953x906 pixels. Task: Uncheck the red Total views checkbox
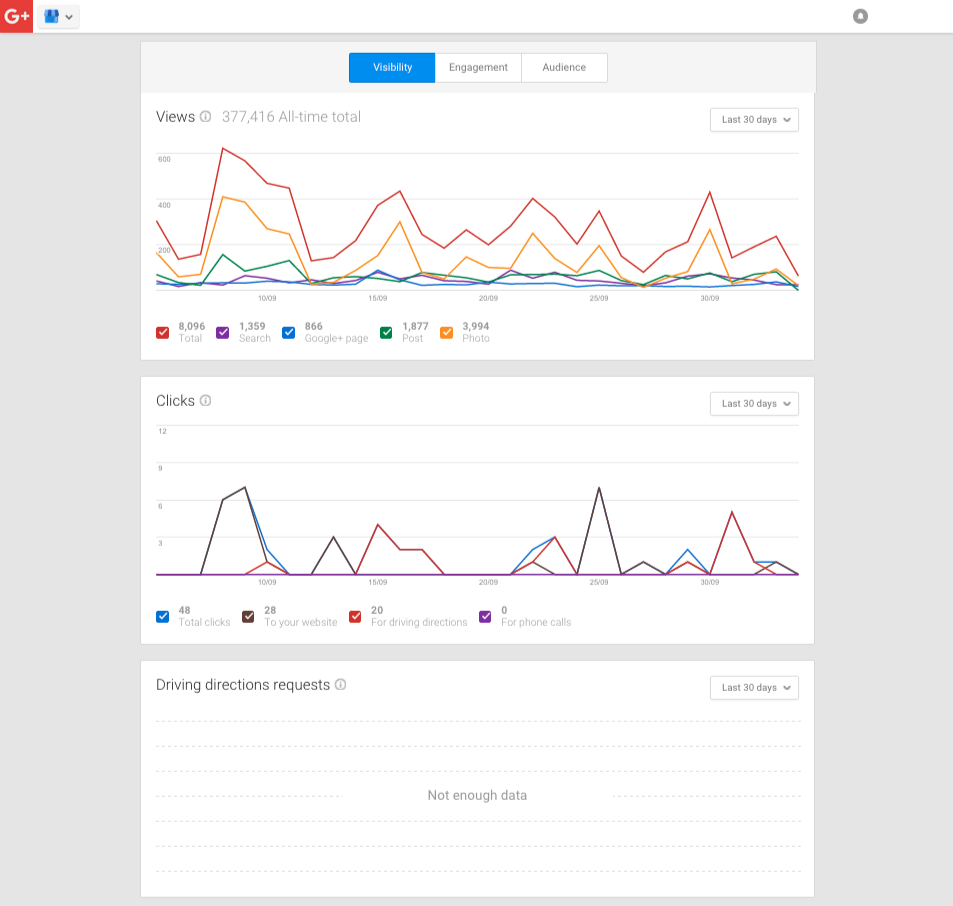point(163,332)
